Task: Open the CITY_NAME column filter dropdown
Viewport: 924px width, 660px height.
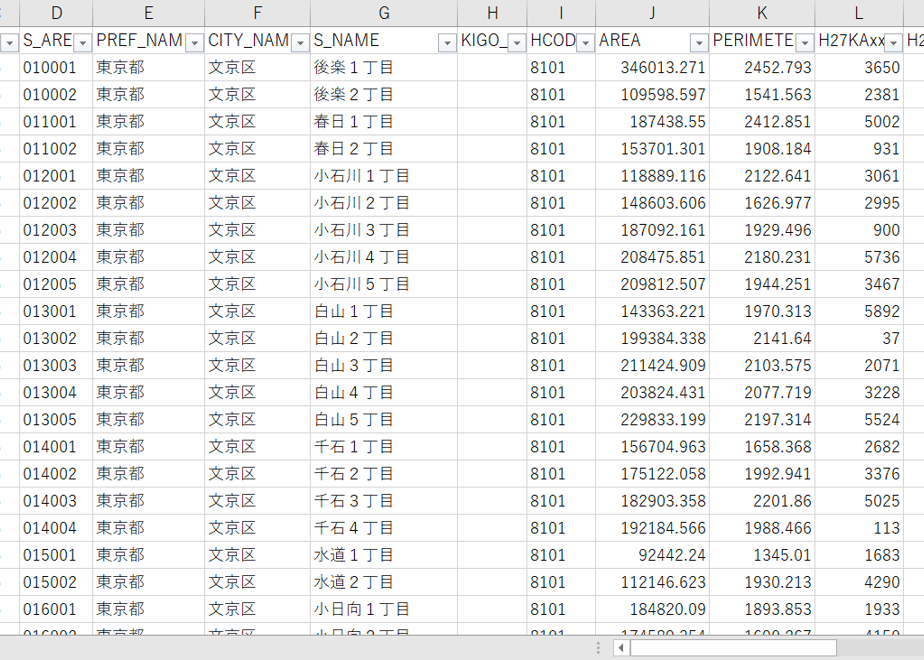Action: [x=301, y=42]
